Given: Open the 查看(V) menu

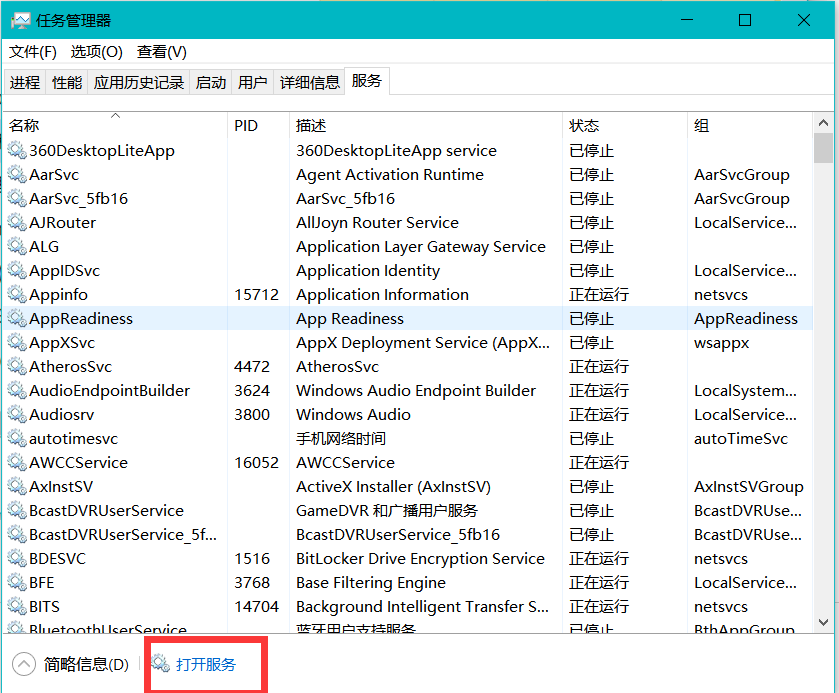Looking at the screenshot, I should coord(162,52).
